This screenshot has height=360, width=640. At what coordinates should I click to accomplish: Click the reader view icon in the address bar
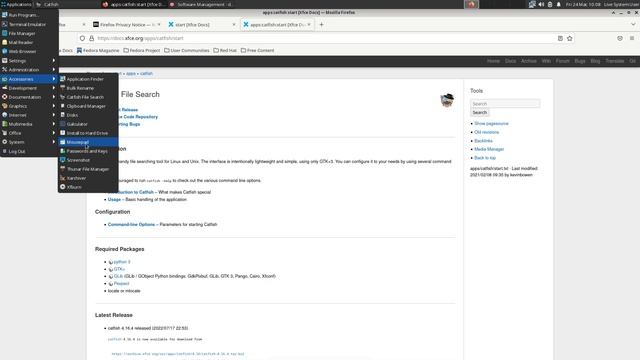pyautogui.click(x=560, y=38)
